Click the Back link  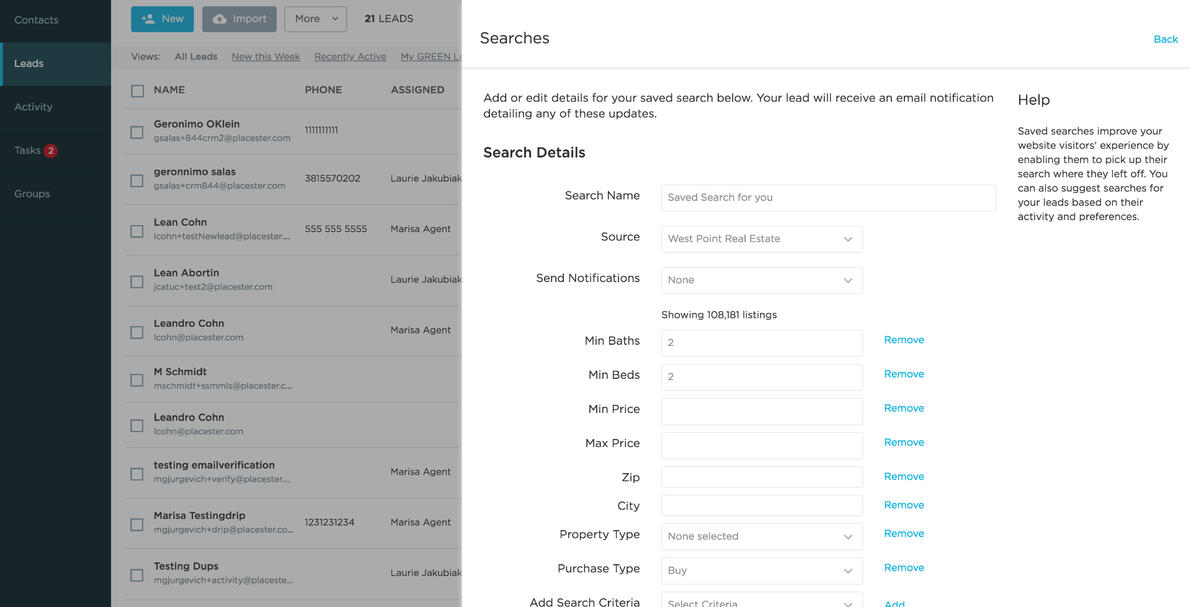1165,38
